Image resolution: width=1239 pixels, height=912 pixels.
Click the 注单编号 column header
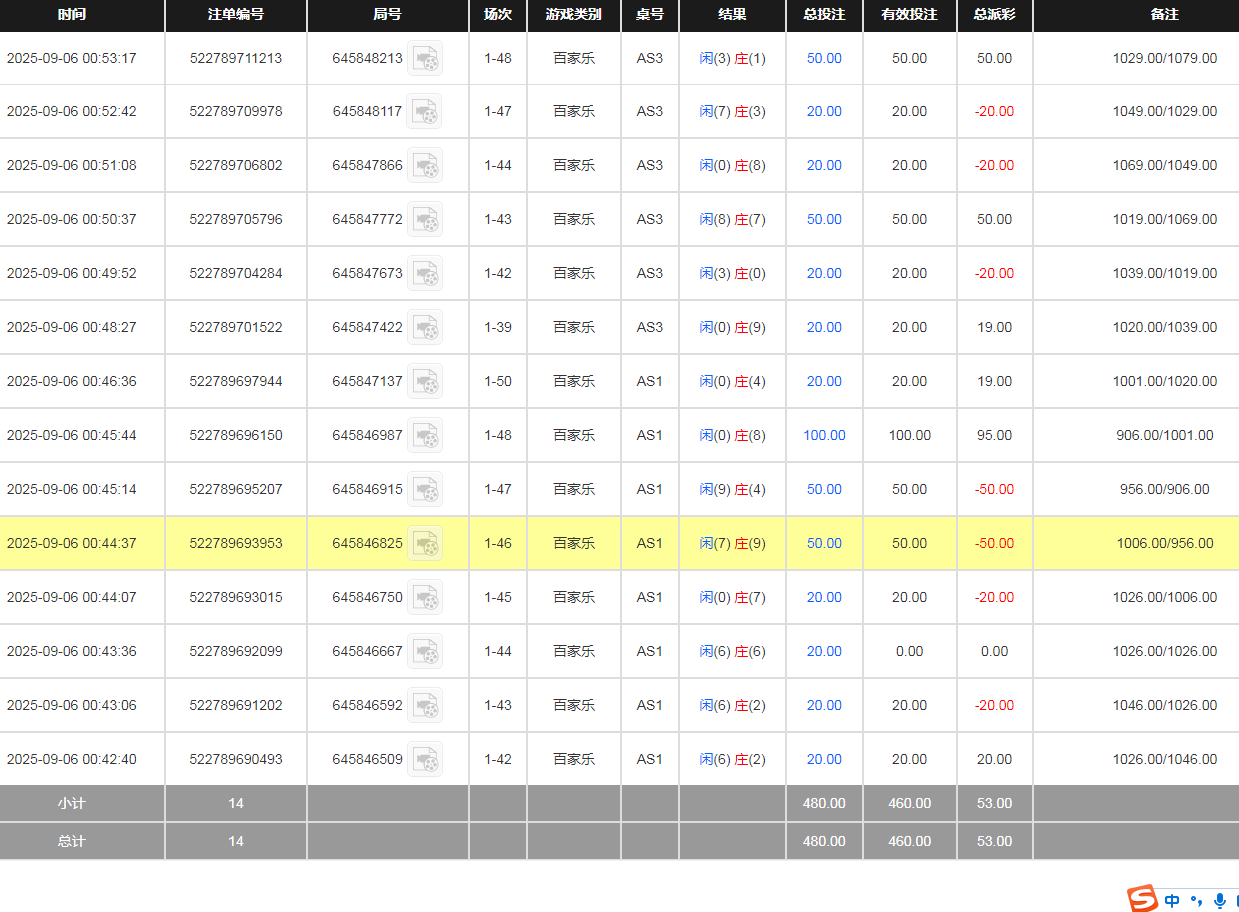click(236, 15)
